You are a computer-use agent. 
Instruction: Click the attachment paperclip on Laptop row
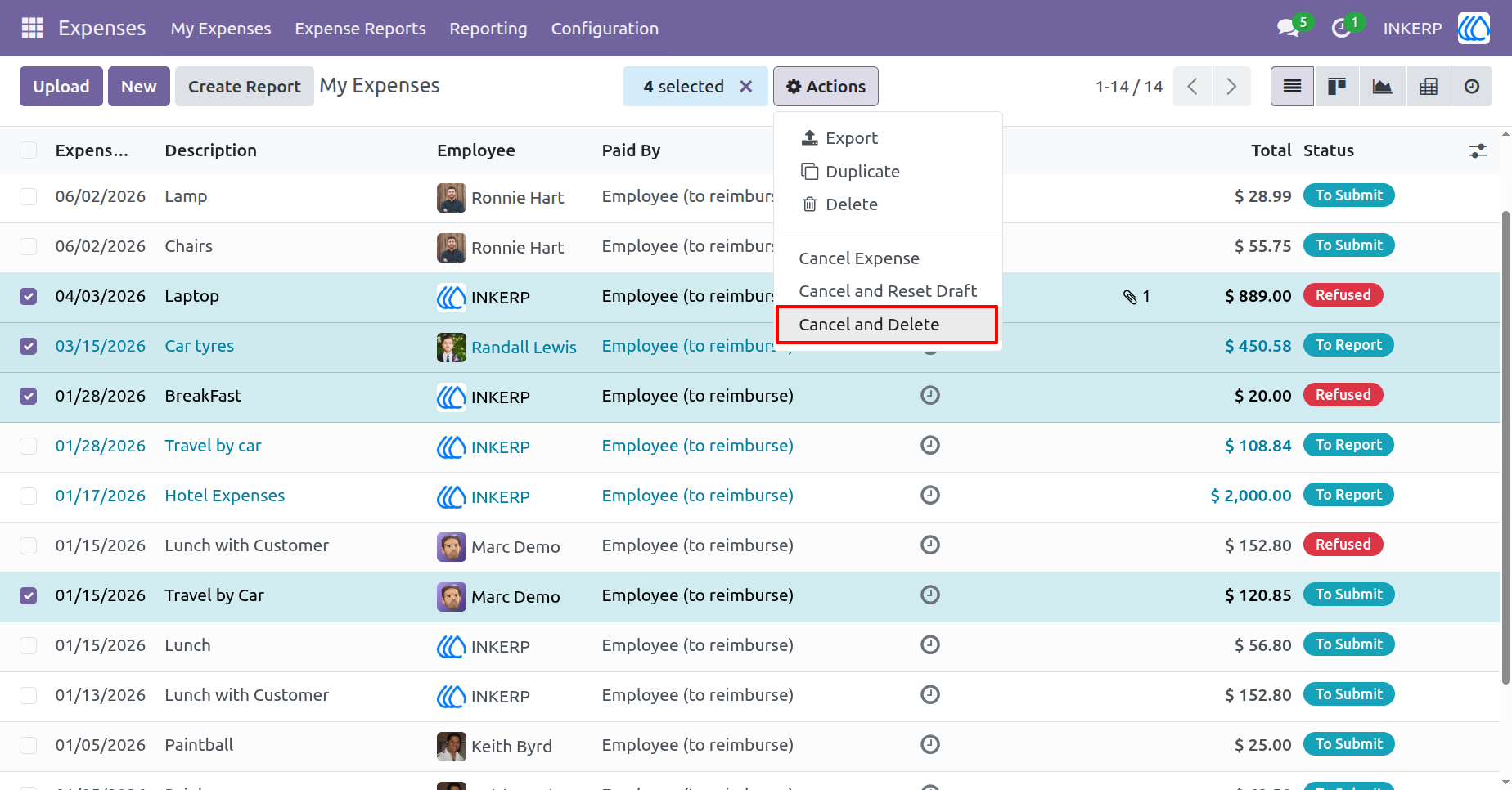tap(1130, 297)
